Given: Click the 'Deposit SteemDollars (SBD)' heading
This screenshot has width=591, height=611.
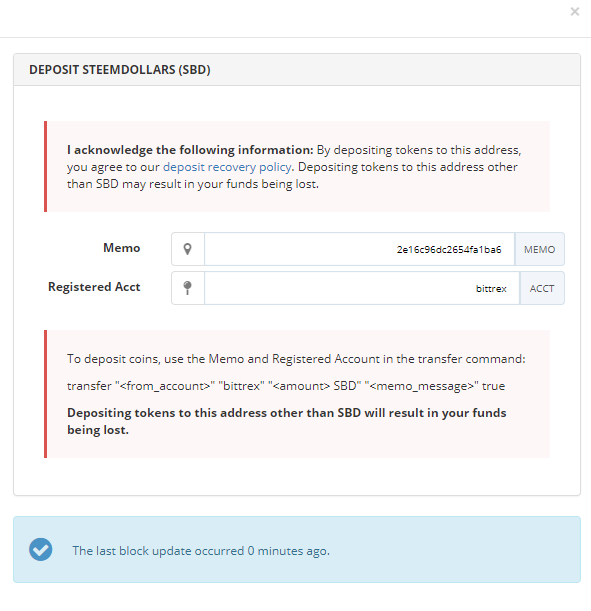Looking at the screenshot, I should pyautogui.click(x=120, y=70).
